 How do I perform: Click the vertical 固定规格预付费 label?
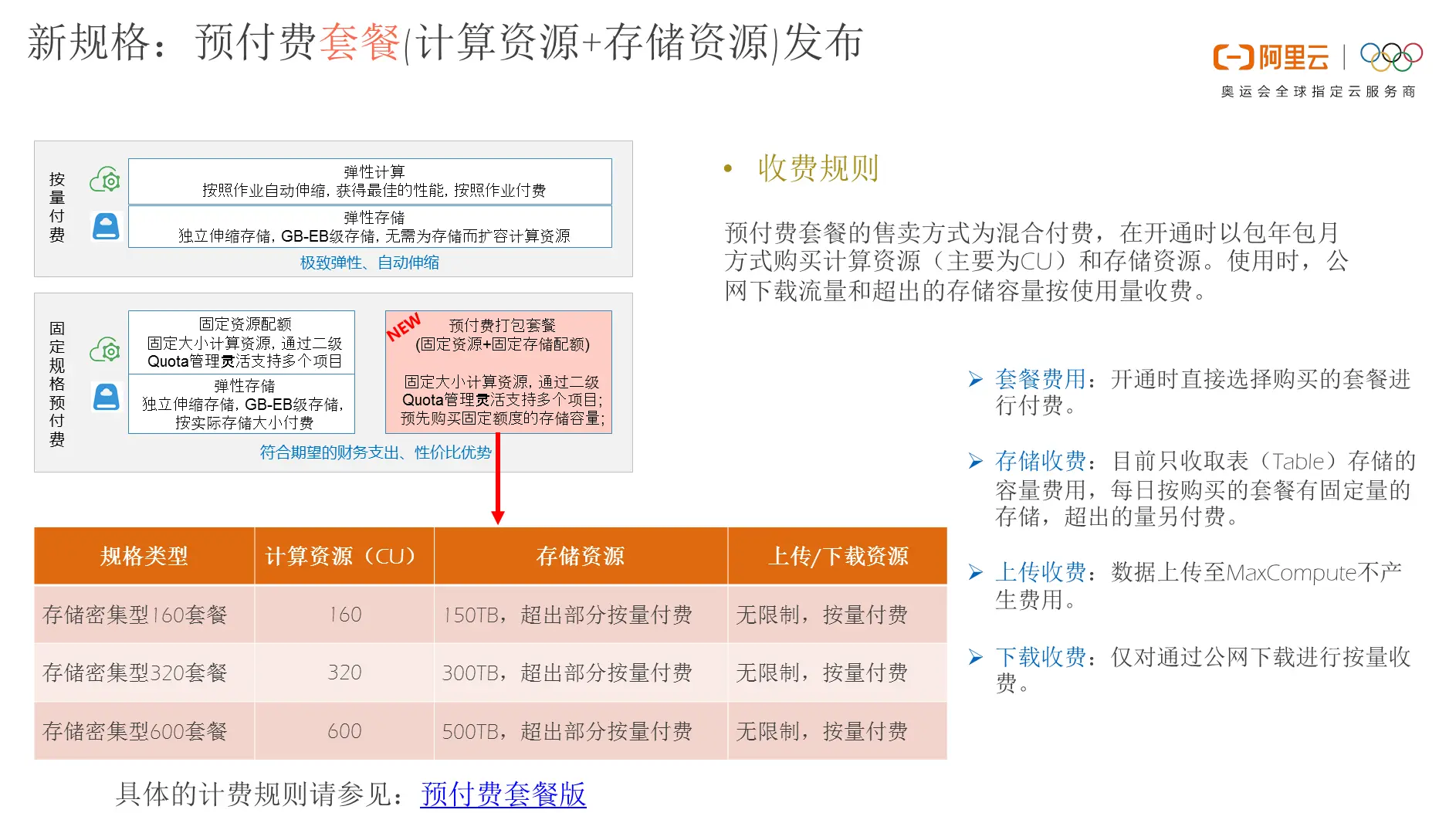pyautogui.click(x=57, y=384)
